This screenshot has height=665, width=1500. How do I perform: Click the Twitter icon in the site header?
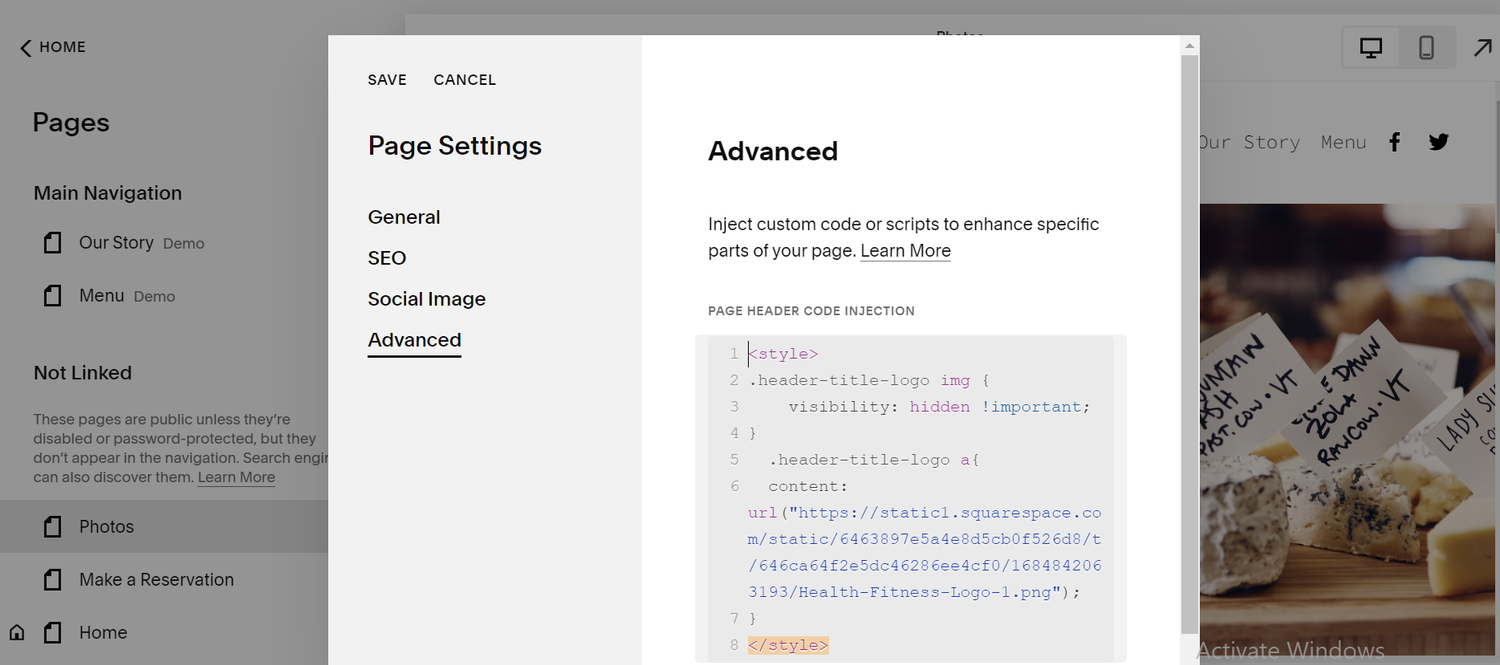pyautogui.click(x=1439, y=141)
